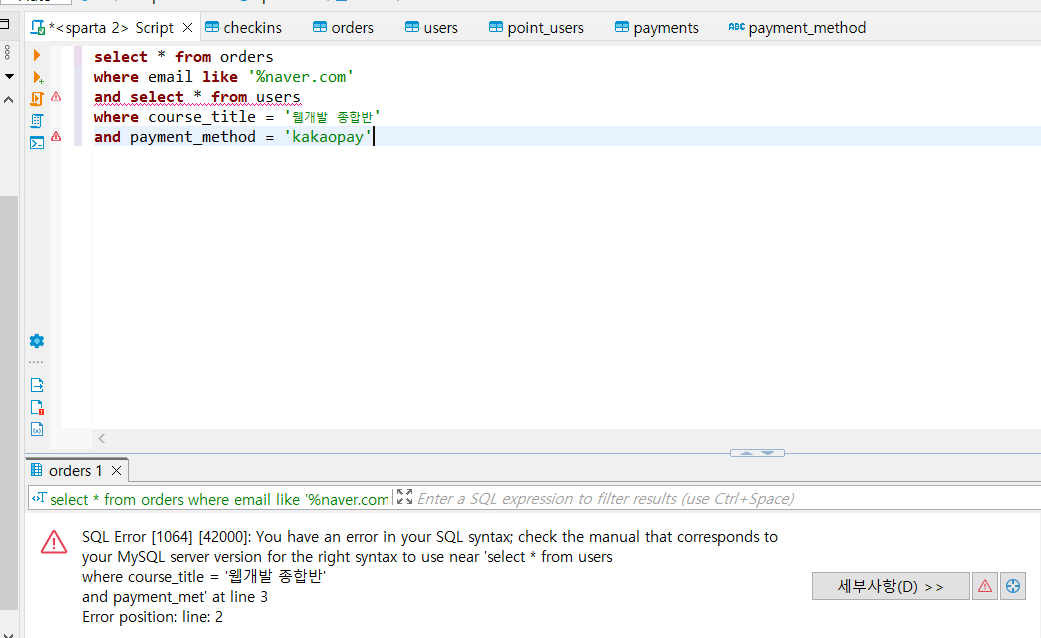Image resolution: width=1041 pixels, height=638 pixels.
Task: Click the upward chevron on the left edge
Action: (9, 100)
